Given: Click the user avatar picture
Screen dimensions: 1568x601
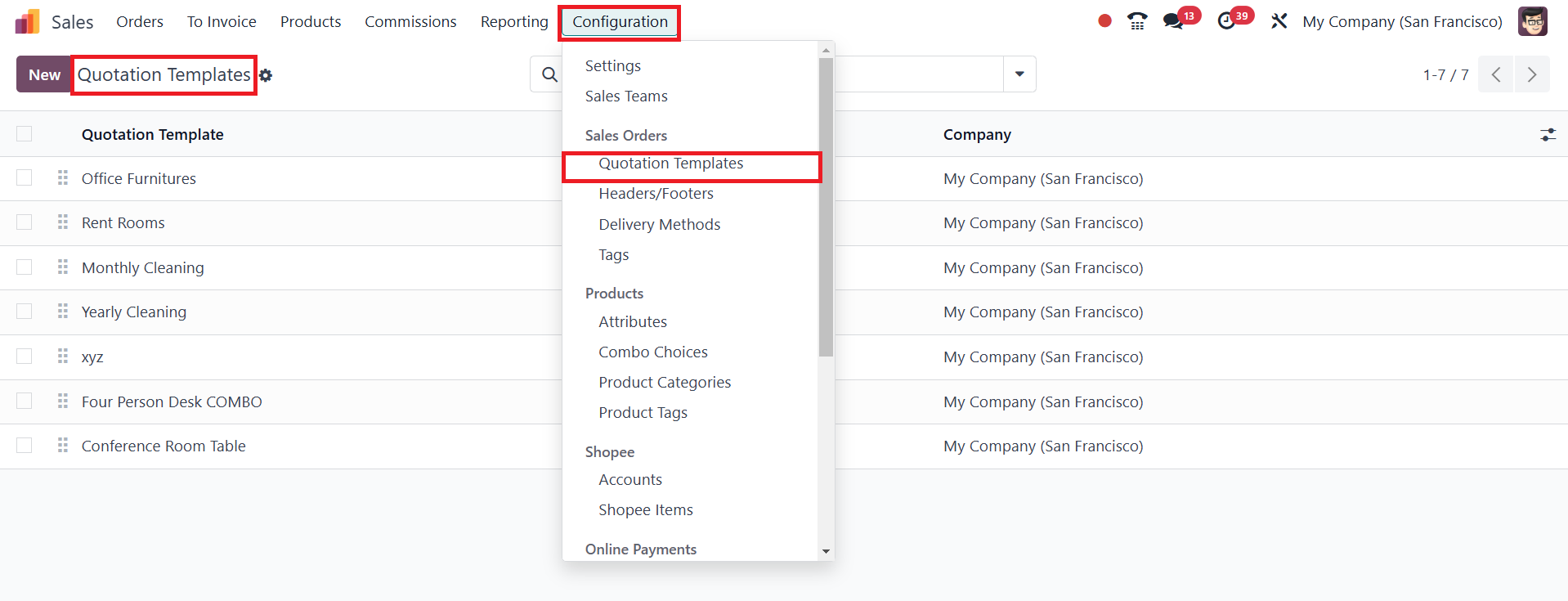Looking at the screenshot, I should [x=1532, y=21].
